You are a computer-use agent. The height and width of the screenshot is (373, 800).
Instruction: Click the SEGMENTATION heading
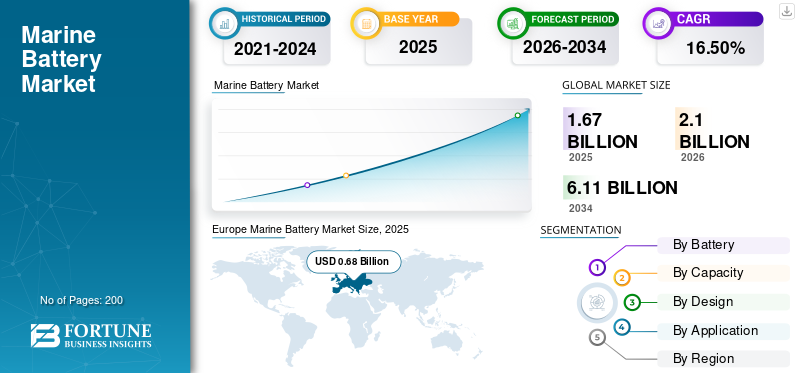581,230
